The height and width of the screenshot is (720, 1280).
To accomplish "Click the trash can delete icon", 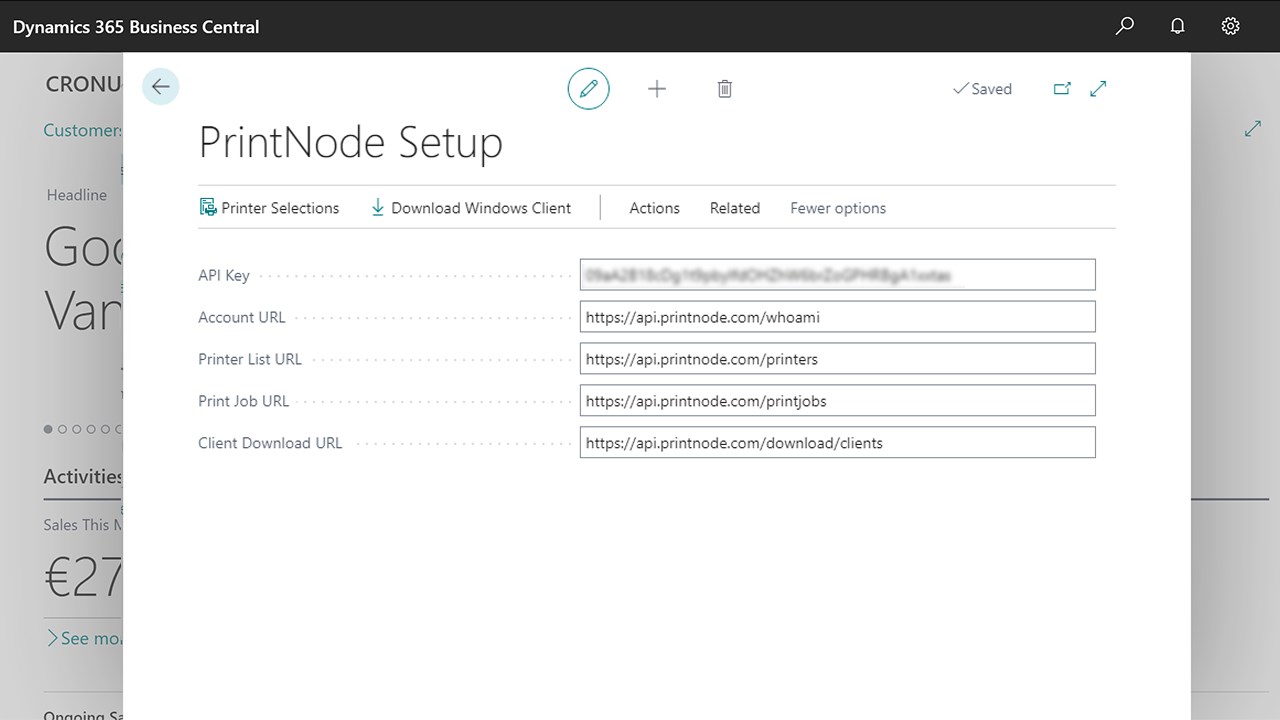I will click(725, 89).
